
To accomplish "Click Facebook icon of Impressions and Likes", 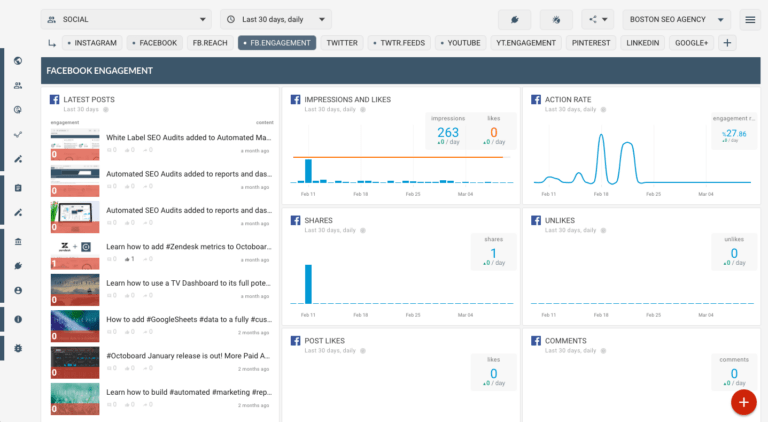I will coord(295,99).
